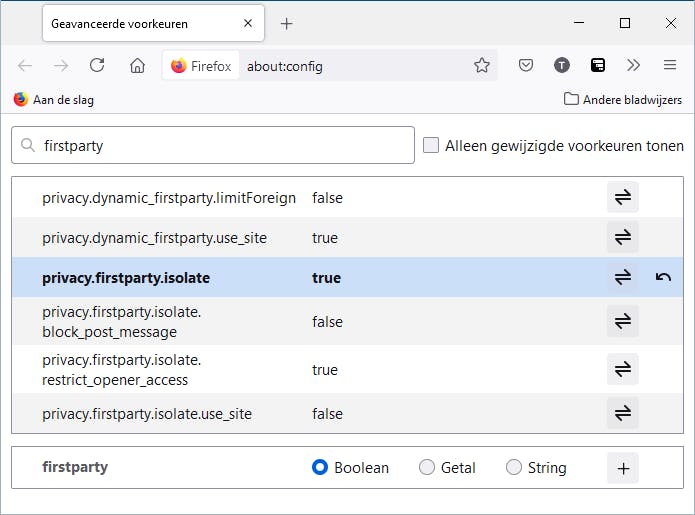Open the account avatar icon in toolbar
This screenshot has height=515, width=695.
(562, 66)
